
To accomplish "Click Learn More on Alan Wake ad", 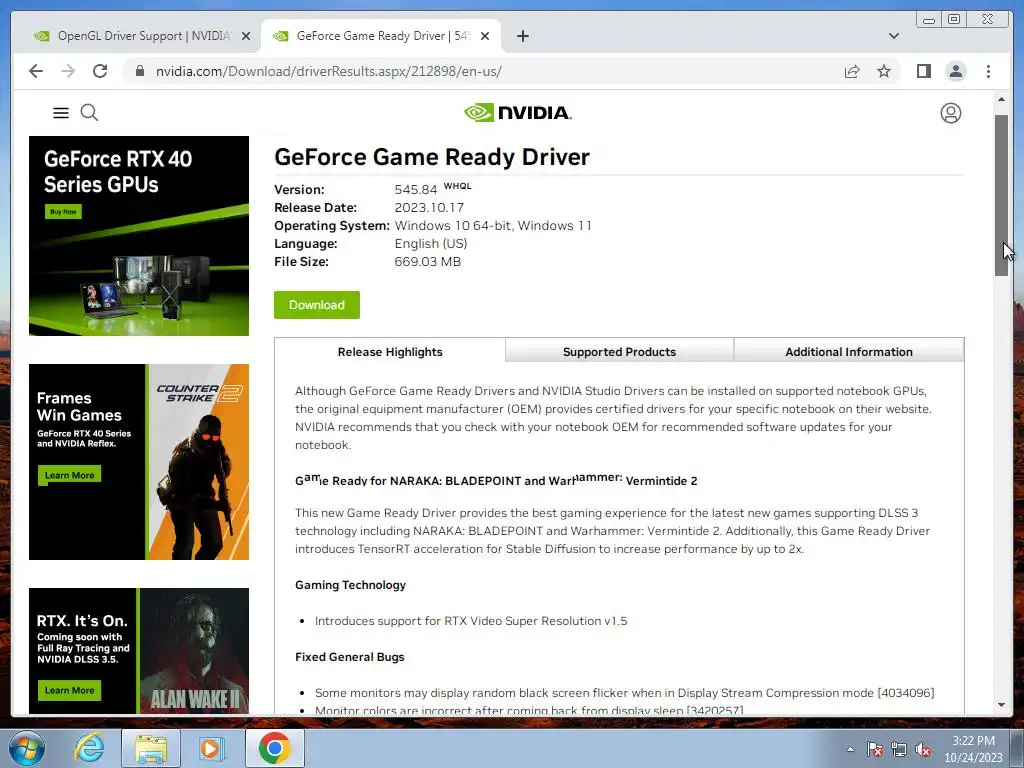I will pyautogui.click(x=69, y=690).
